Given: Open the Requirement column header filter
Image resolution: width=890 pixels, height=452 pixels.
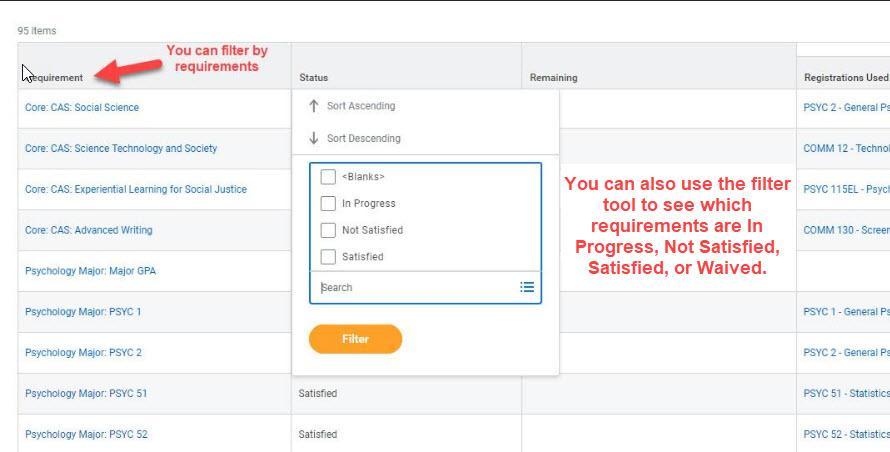Looking at the screenshot, I should [55, 77].
